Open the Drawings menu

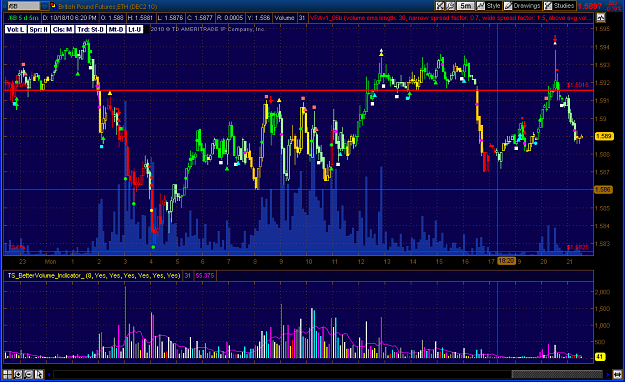(x=522, y=6)
